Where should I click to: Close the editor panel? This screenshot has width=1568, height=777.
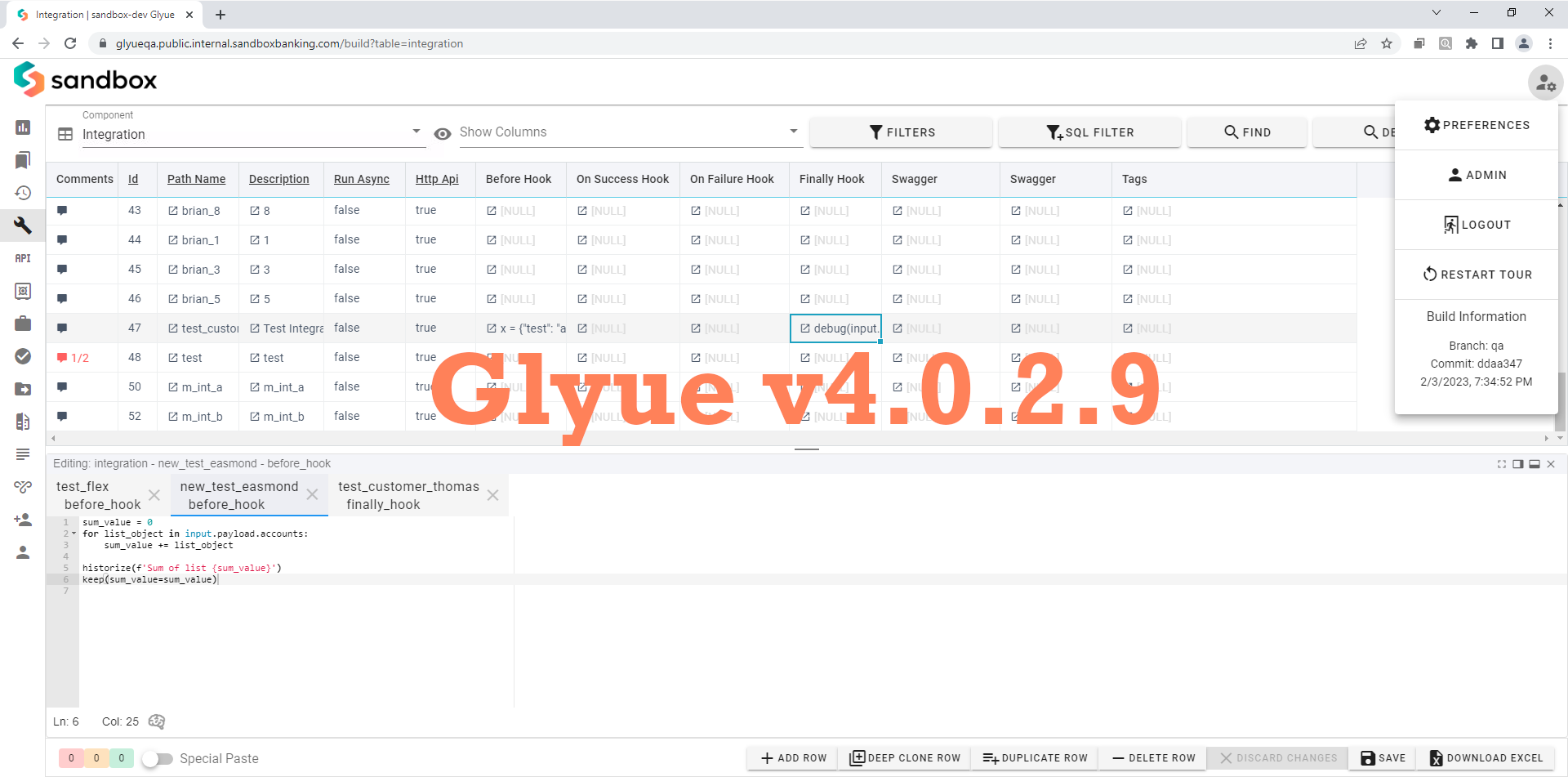pos(1551,464)
